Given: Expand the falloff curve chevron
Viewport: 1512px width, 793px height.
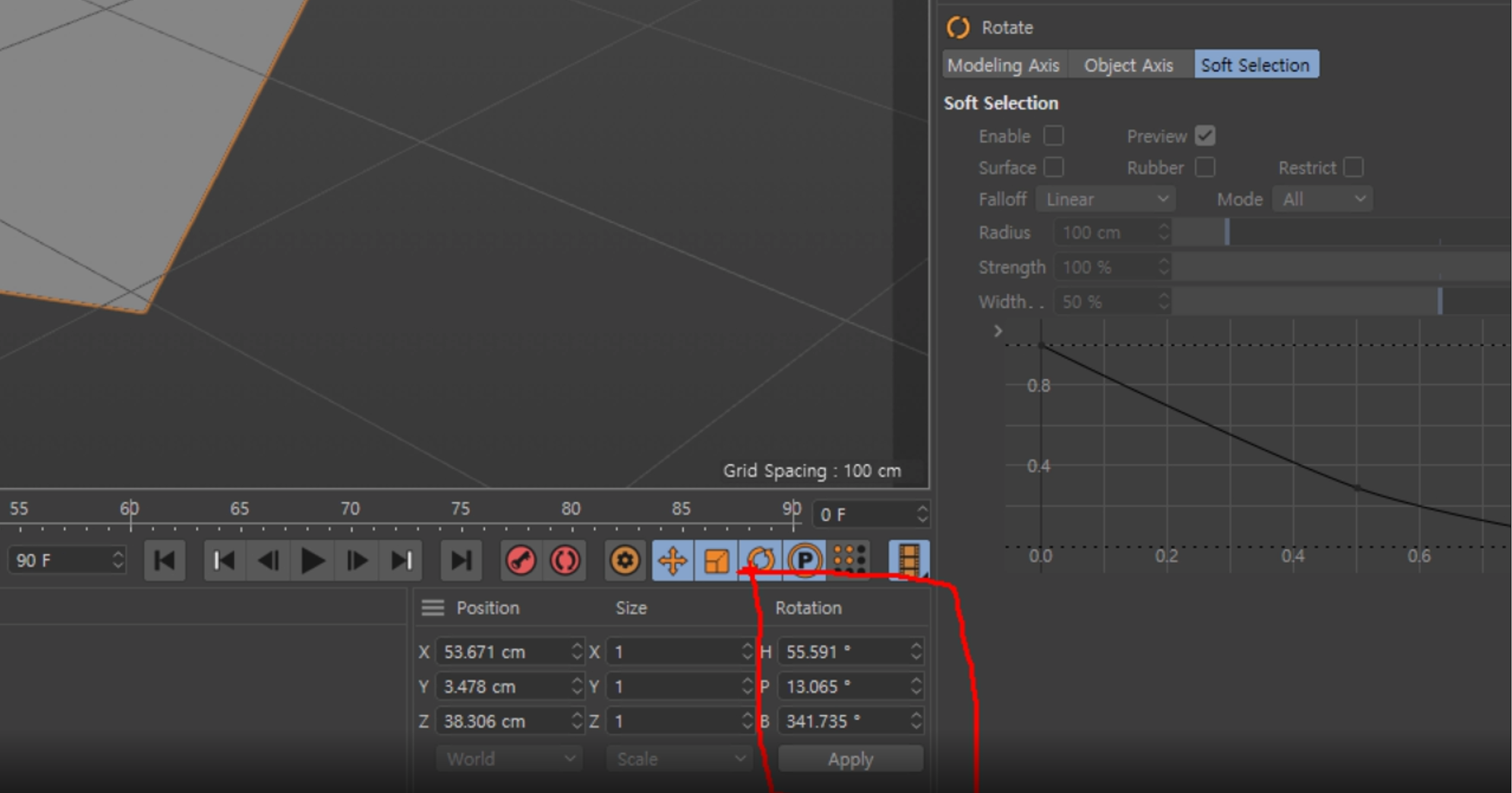Looking at the screenshot, I should pos(998,331).
